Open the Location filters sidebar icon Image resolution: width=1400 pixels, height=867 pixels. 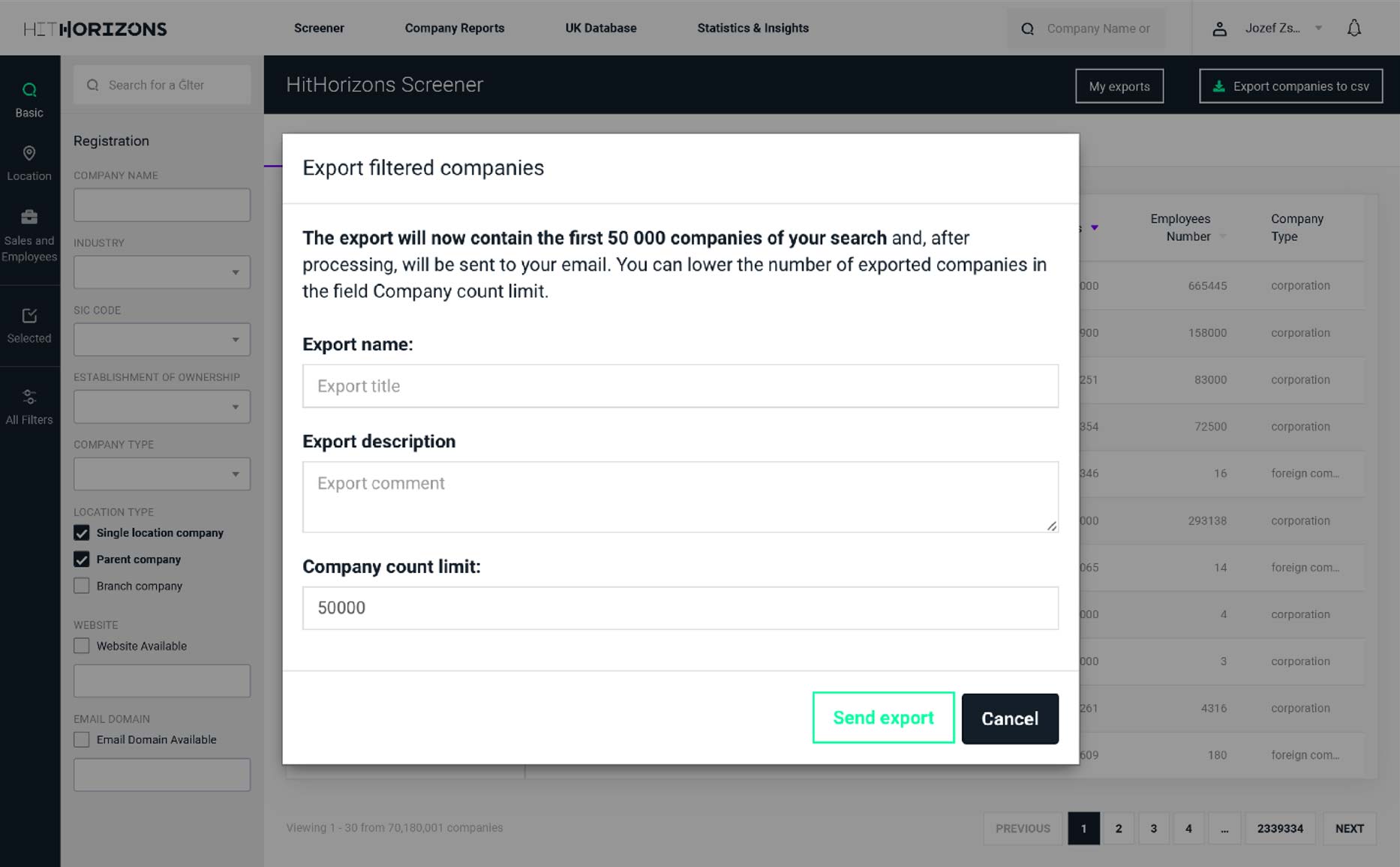click(29, 154)
